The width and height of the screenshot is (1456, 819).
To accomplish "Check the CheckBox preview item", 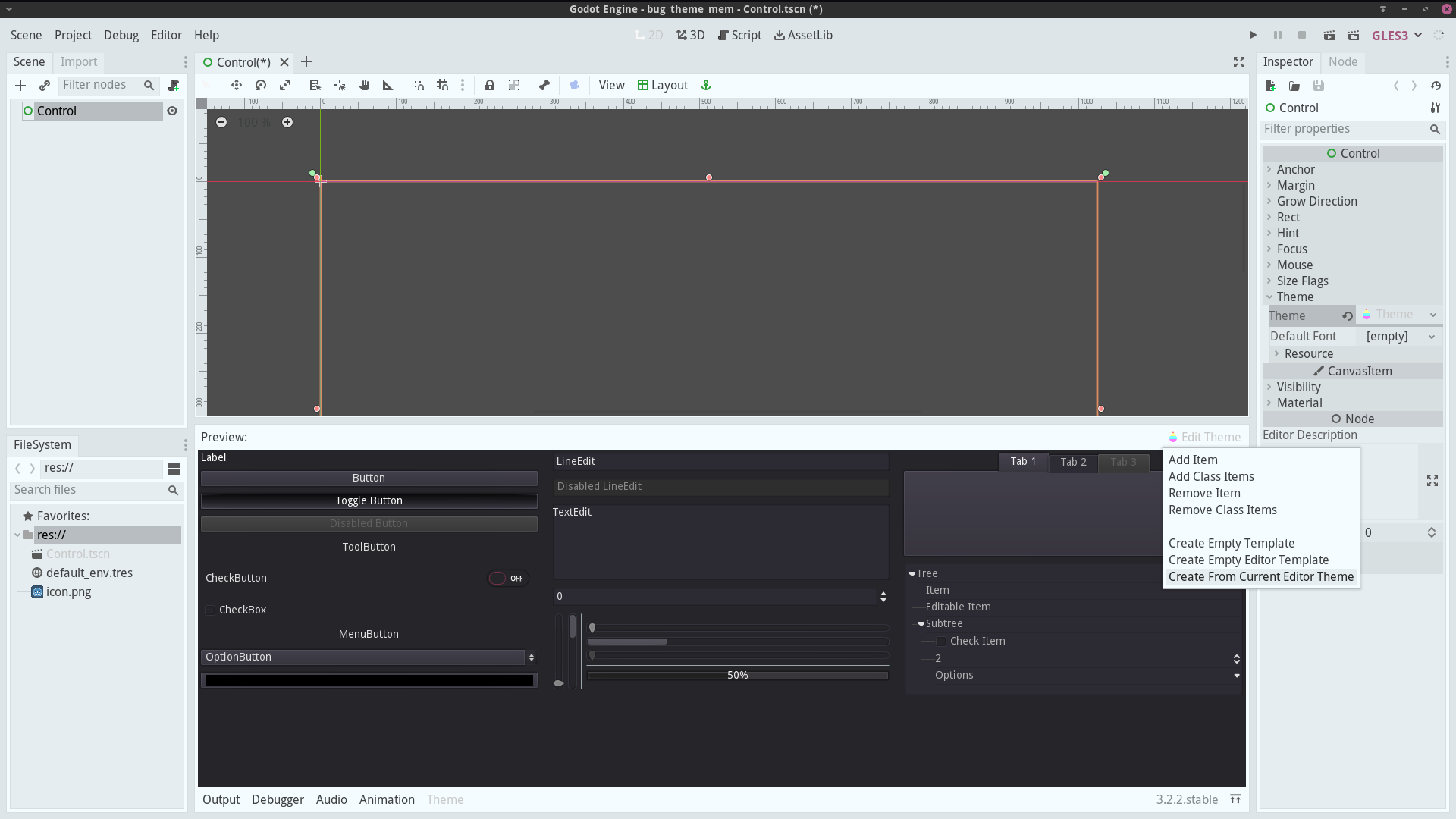I will coord(210,610).
